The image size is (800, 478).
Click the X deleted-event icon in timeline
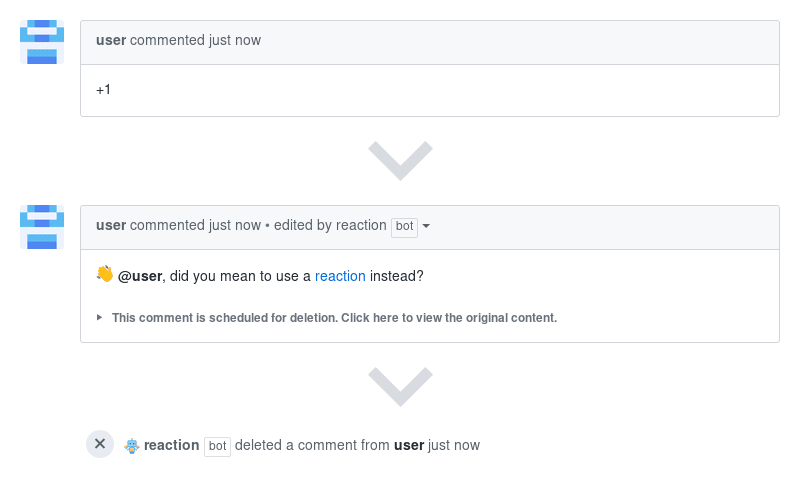coord(100,444)
